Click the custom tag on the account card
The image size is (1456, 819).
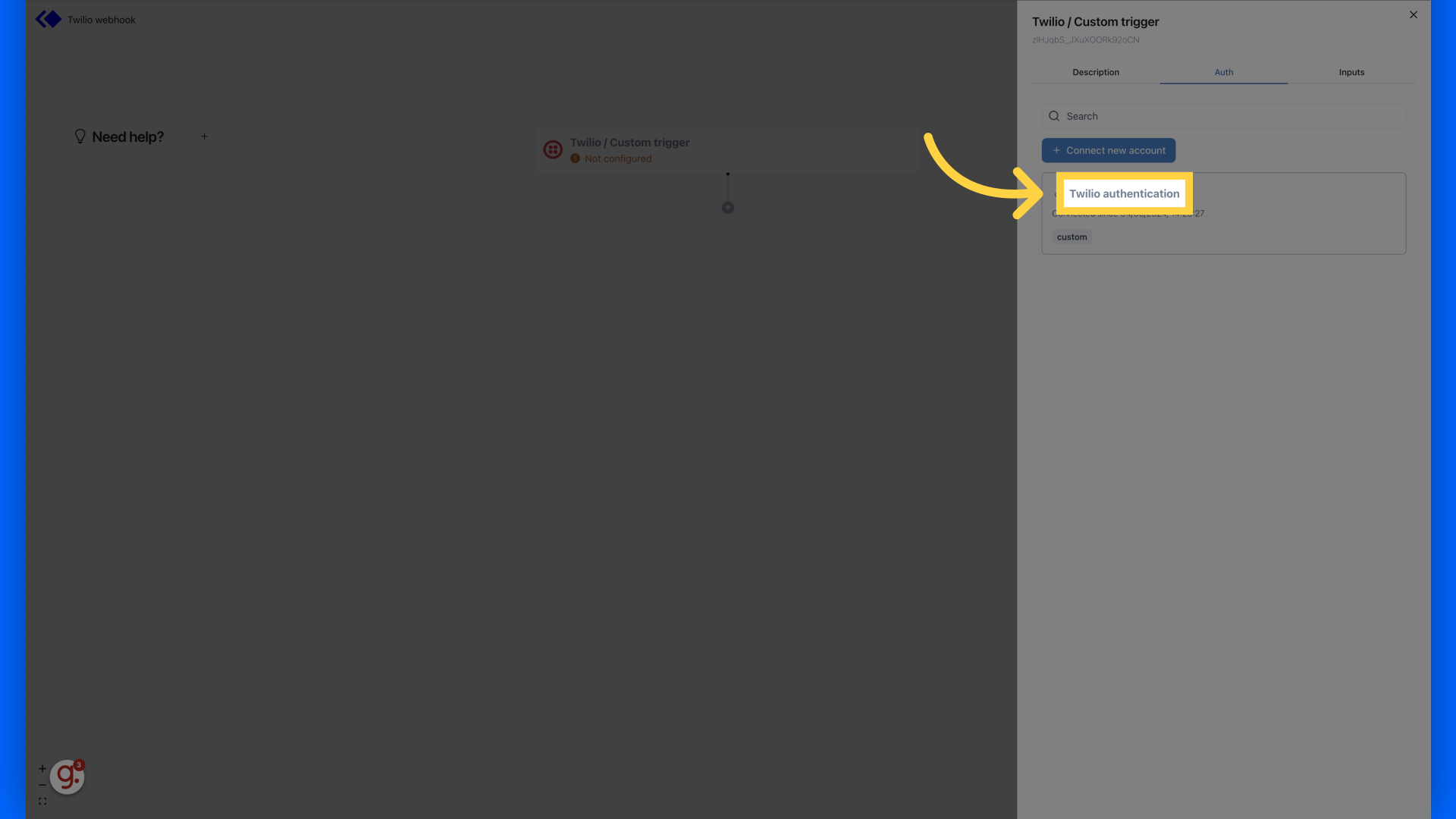click(x=1072, y=237)
